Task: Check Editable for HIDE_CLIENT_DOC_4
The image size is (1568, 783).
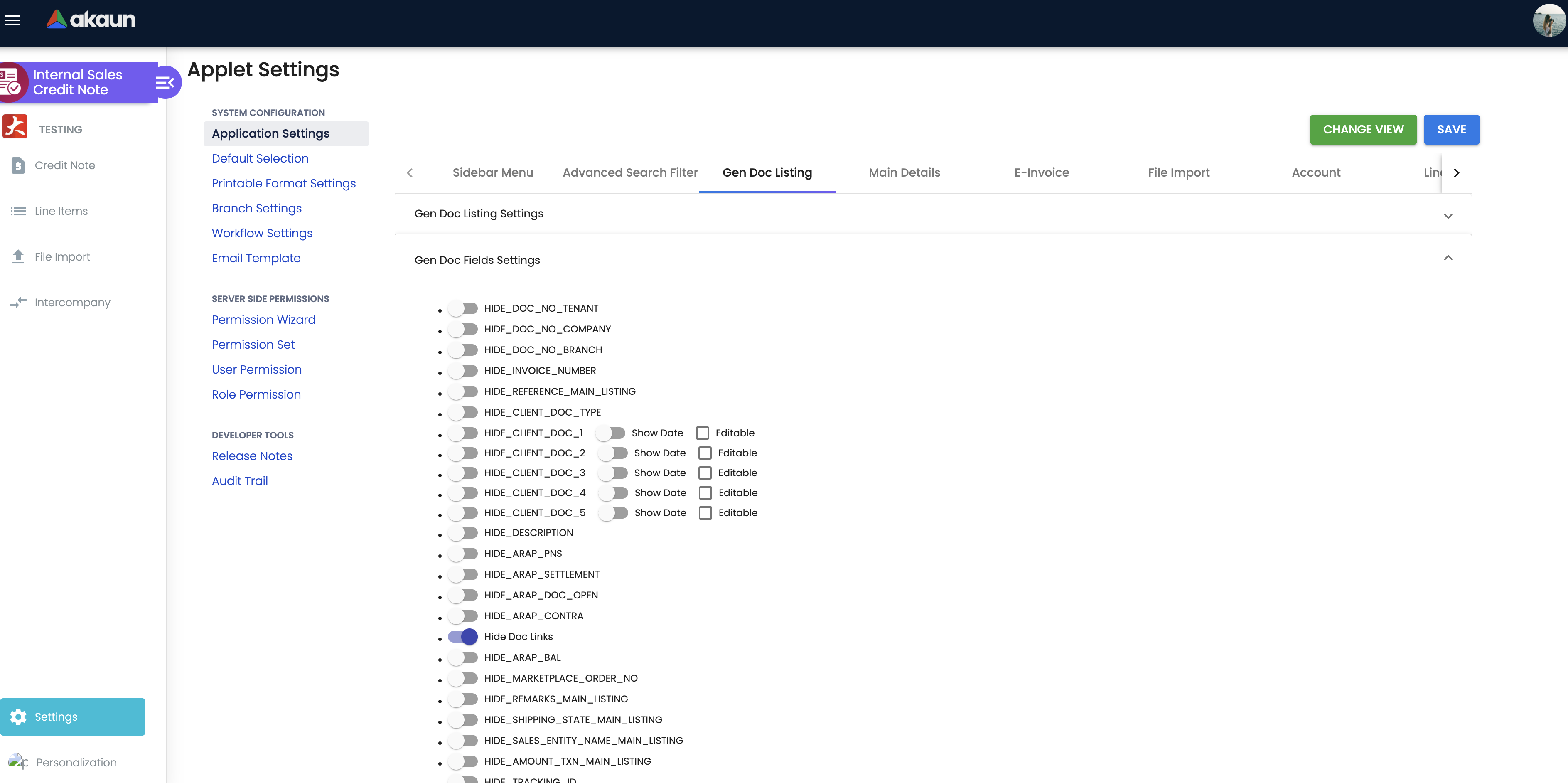Action: click(705, 492)
